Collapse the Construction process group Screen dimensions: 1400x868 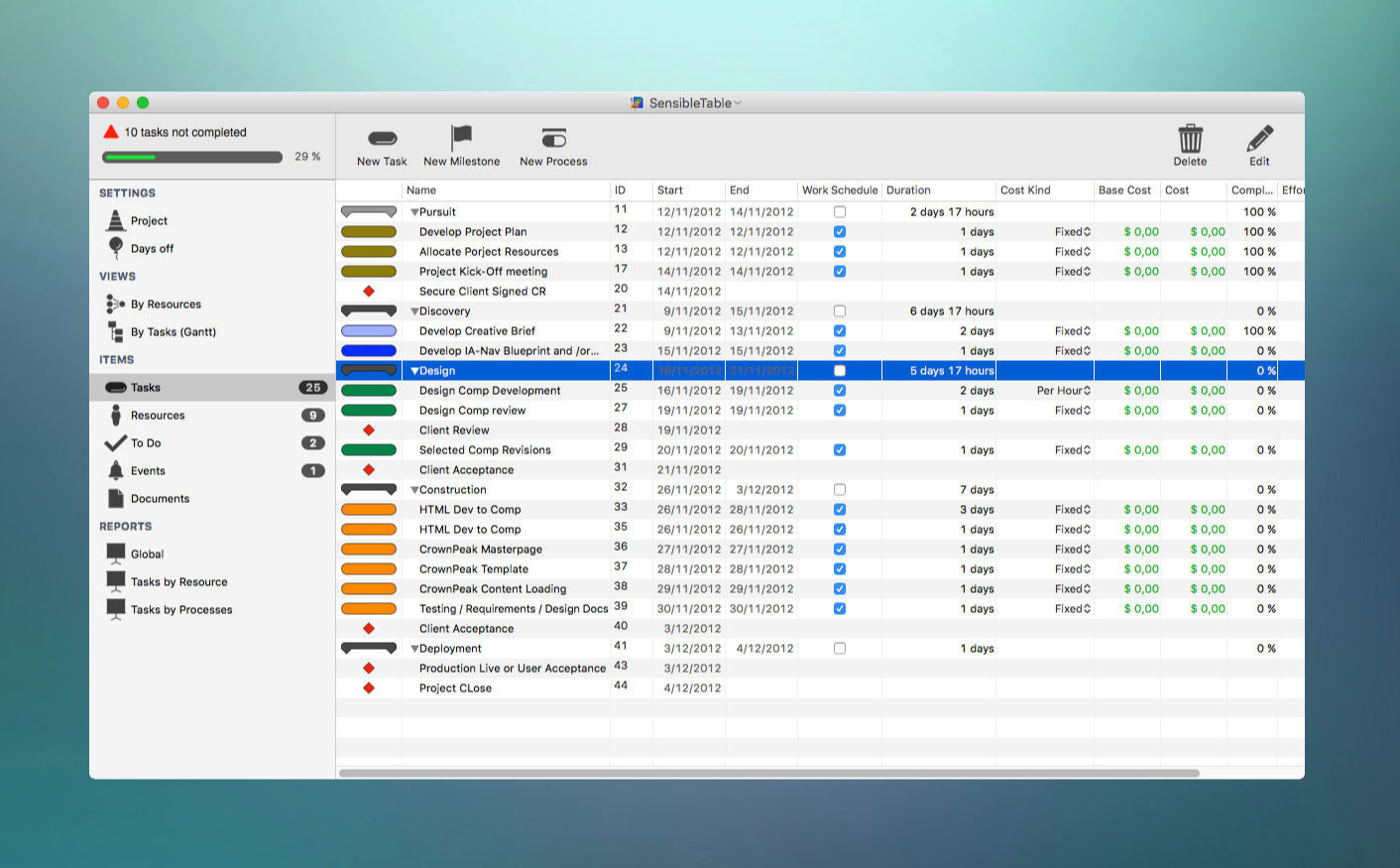pyautogui.click(x=414, y=490)
